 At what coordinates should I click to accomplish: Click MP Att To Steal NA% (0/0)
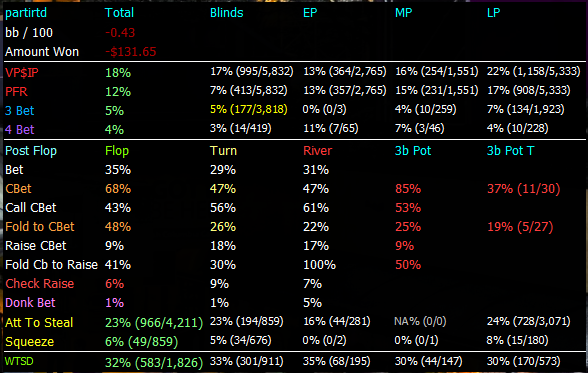coord(420,322)
